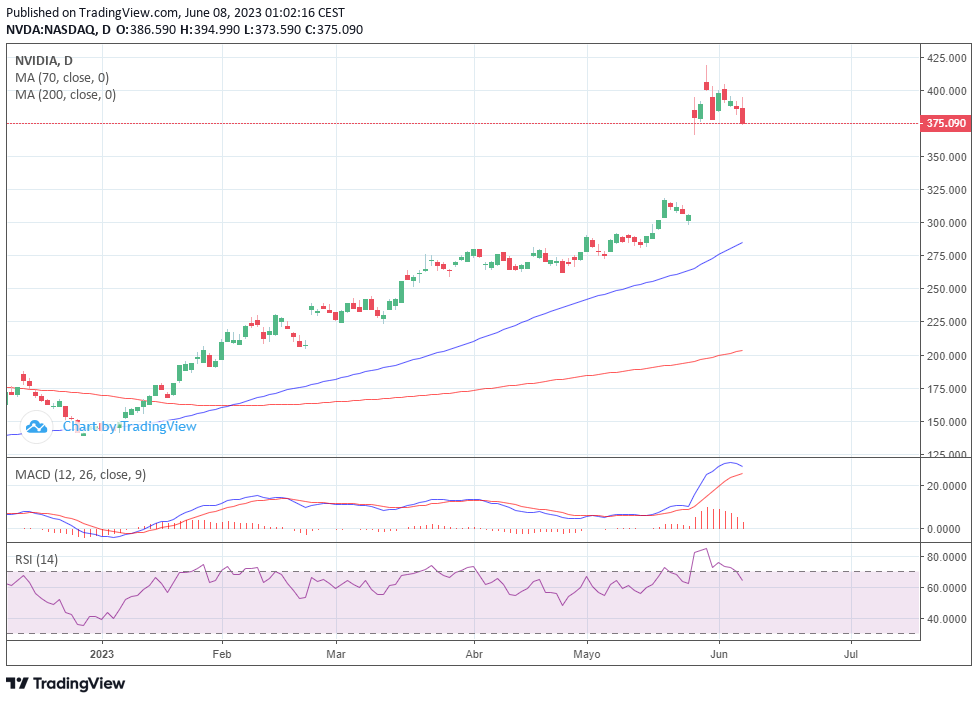Click the 80.0000 RSI axis label
Image resolution: width=978 pixels, height=702 pixels.
946,557
